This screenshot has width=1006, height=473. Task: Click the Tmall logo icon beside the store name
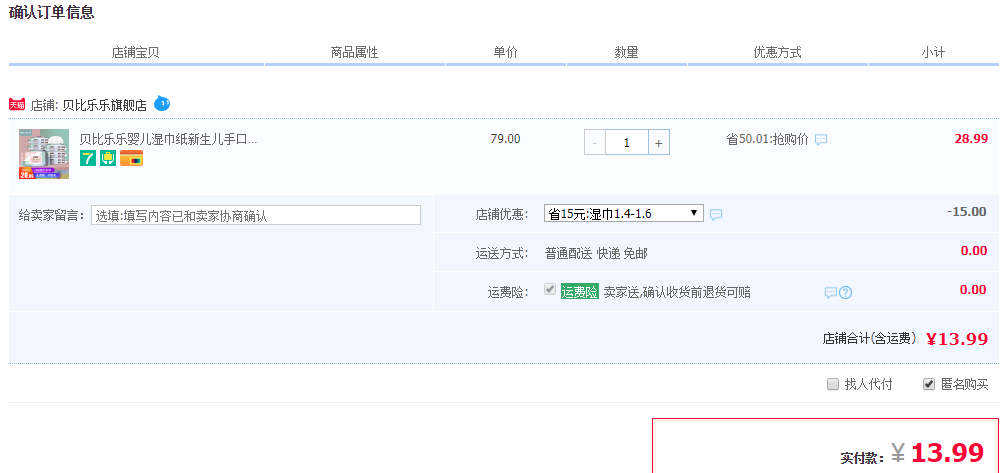(x=17, y=104)
